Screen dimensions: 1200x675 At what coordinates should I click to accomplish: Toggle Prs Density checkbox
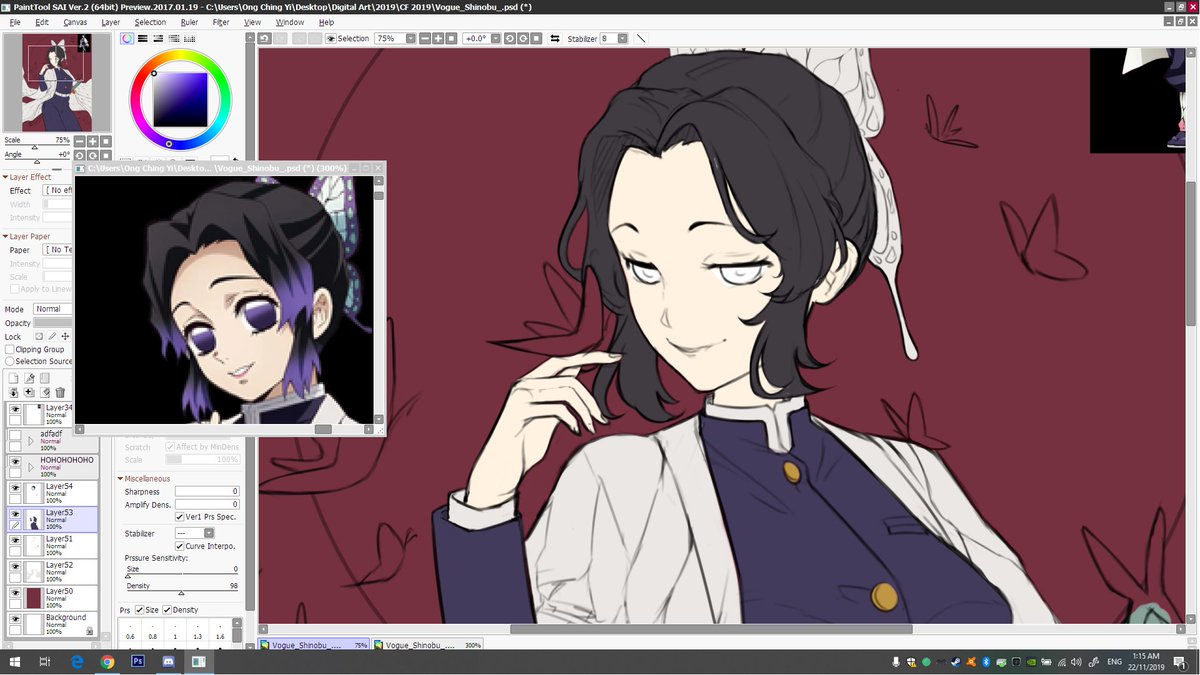click(x=167, y=610)
